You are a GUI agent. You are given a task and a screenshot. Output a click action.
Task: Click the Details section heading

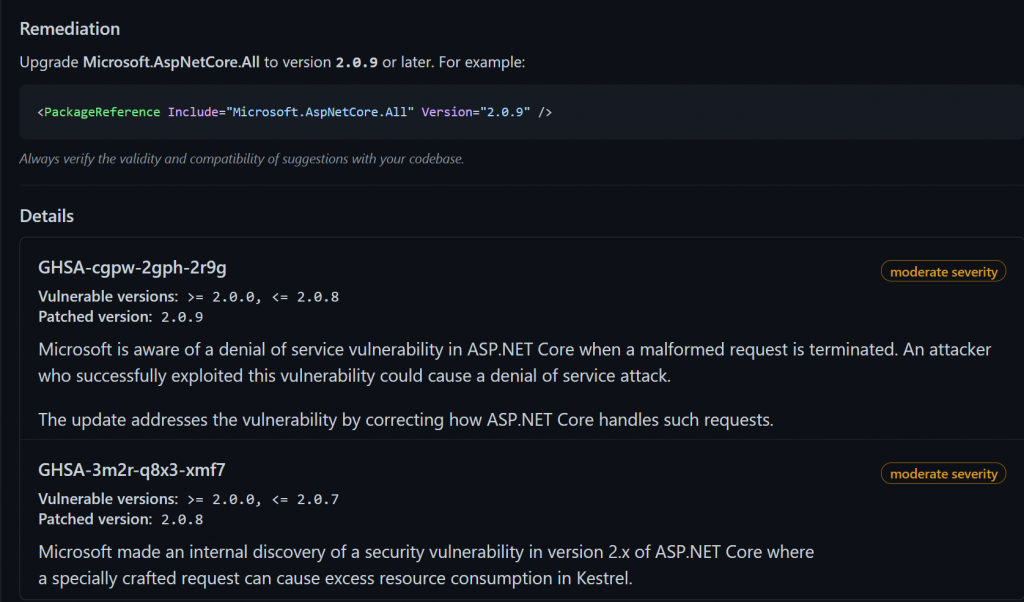[47, 216]
